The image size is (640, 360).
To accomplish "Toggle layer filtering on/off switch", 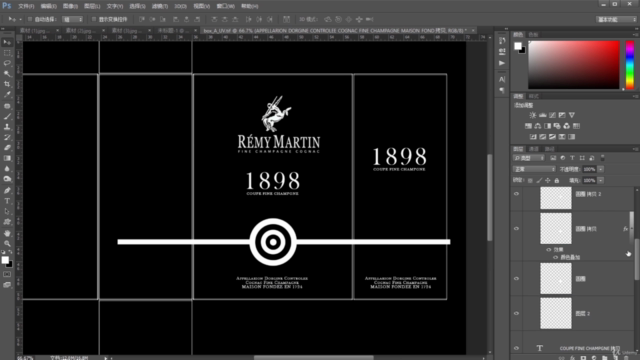I will [602, 158].
